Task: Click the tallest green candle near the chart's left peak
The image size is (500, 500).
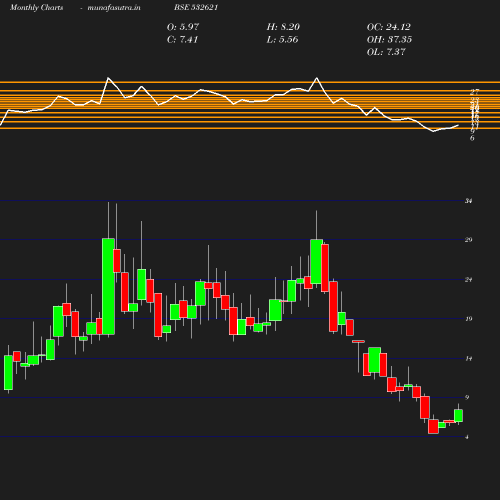Action: coord(108,286)
